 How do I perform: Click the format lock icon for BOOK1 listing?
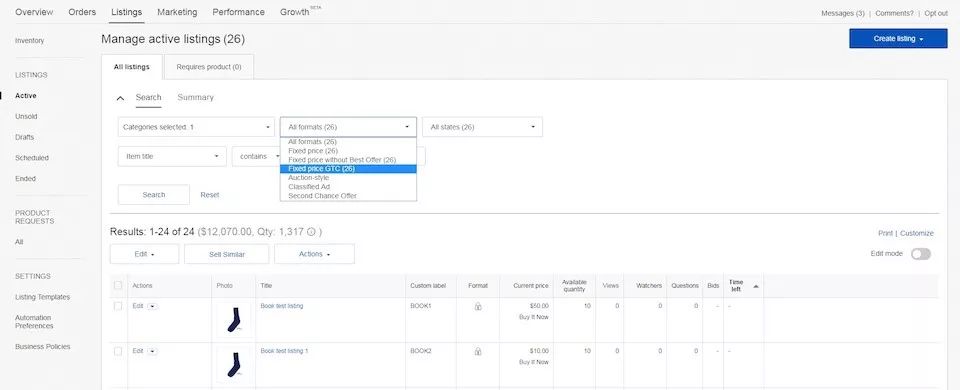point(478,306)
